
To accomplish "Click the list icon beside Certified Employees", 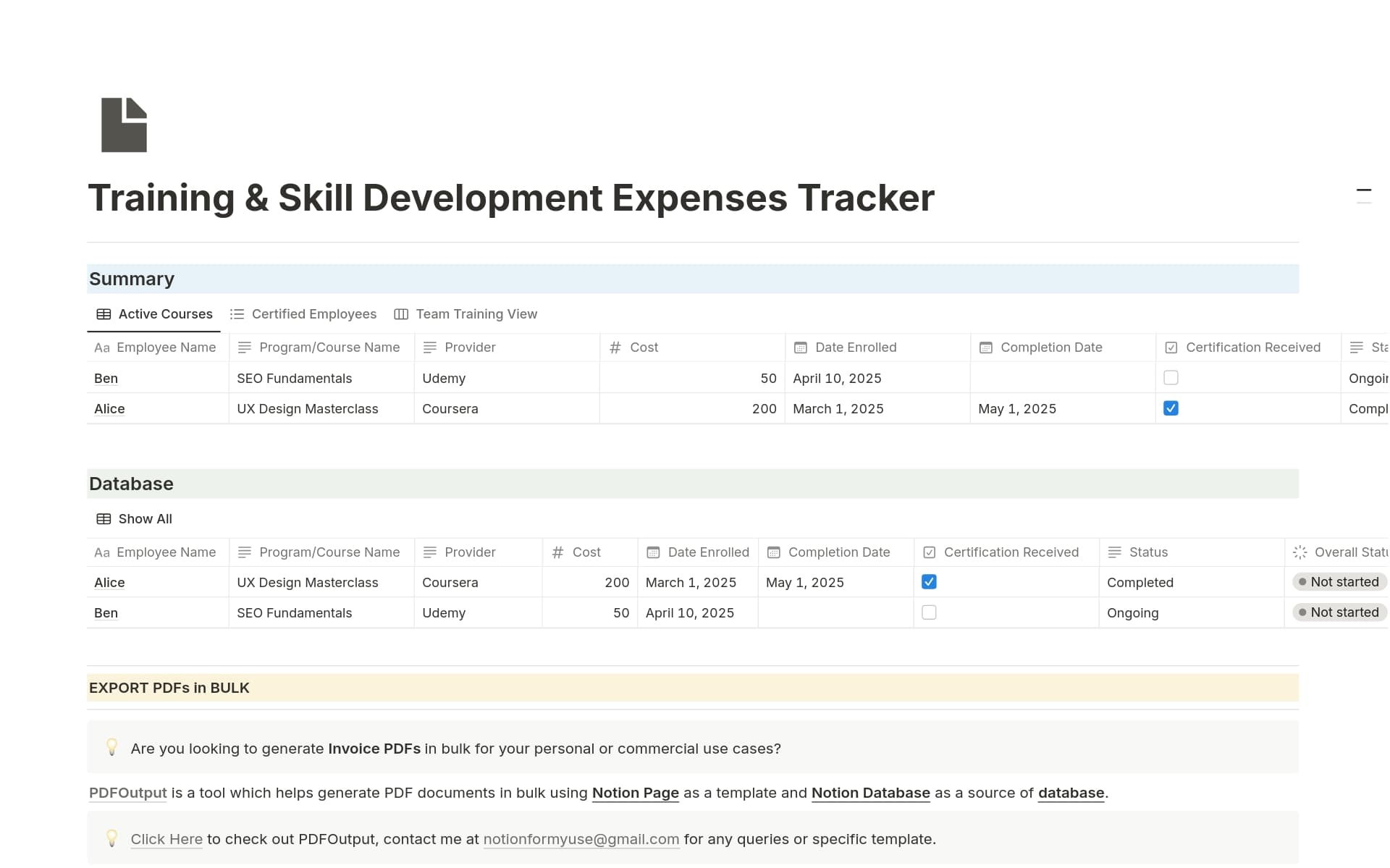I will [x=237, y=313].
